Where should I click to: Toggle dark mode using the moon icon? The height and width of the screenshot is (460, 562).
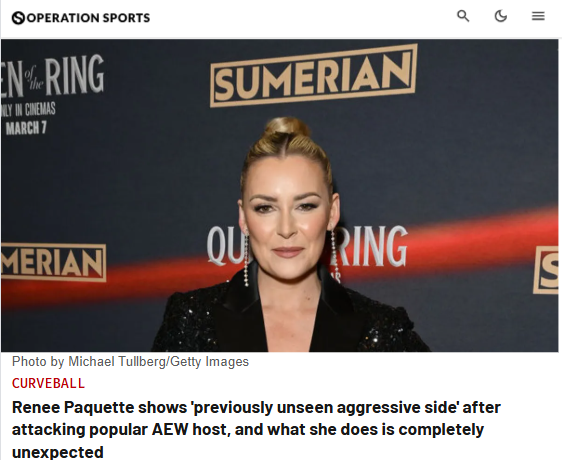(501, 16)
